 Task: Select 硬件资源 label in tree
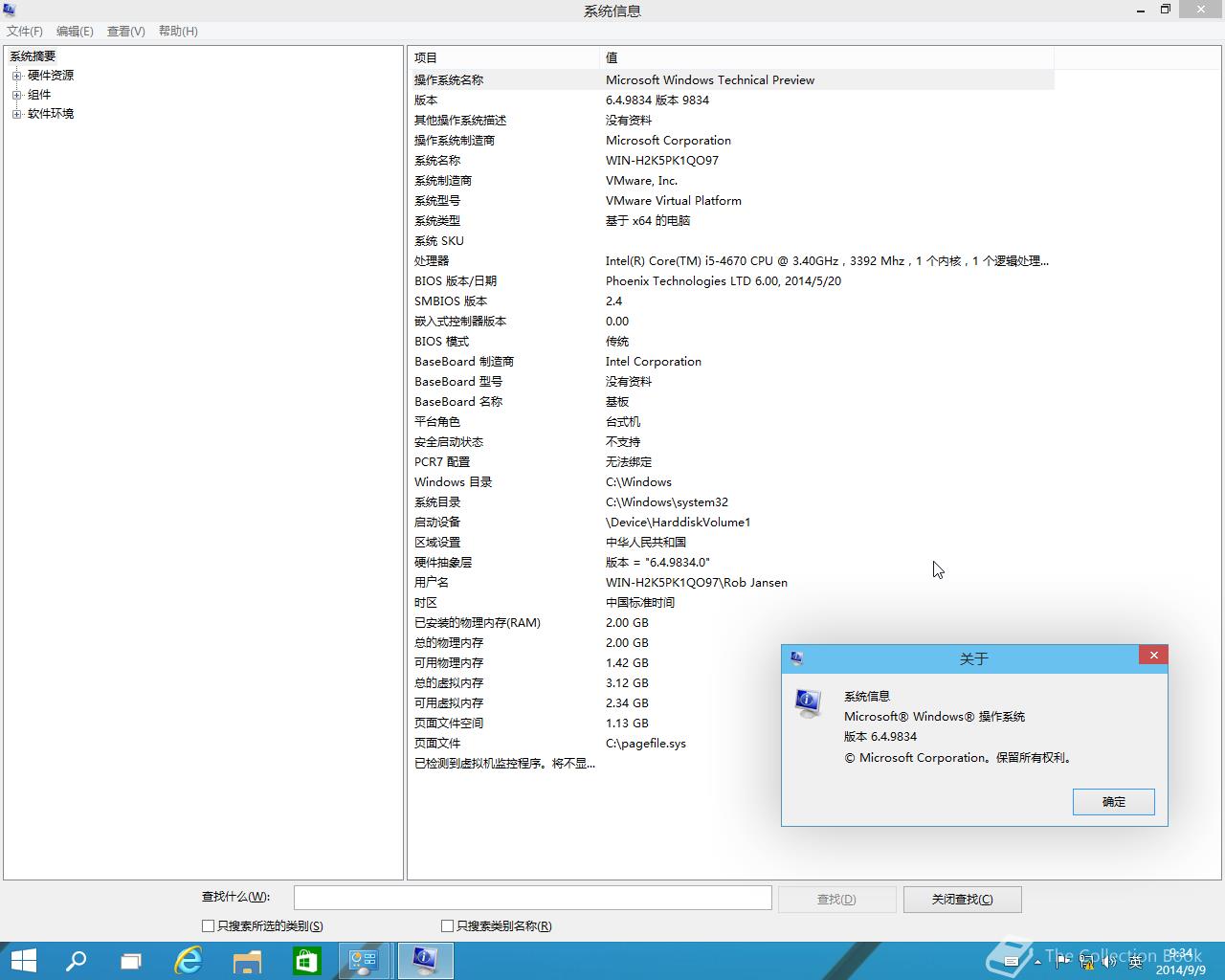51,76
